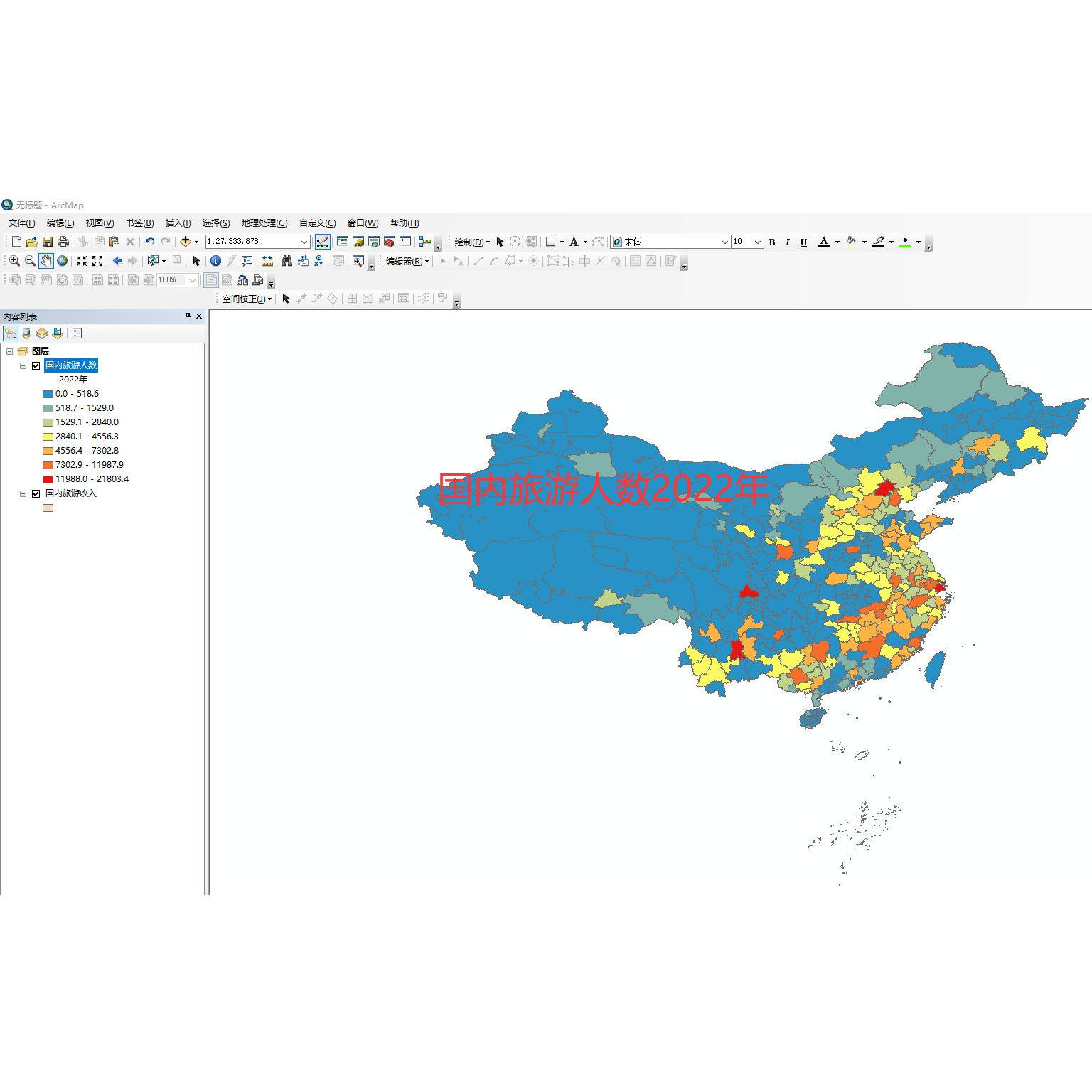The height and width of the screenshot is (1092, 1092).
Task: Select the Zoom In tool
Action: 14,261
